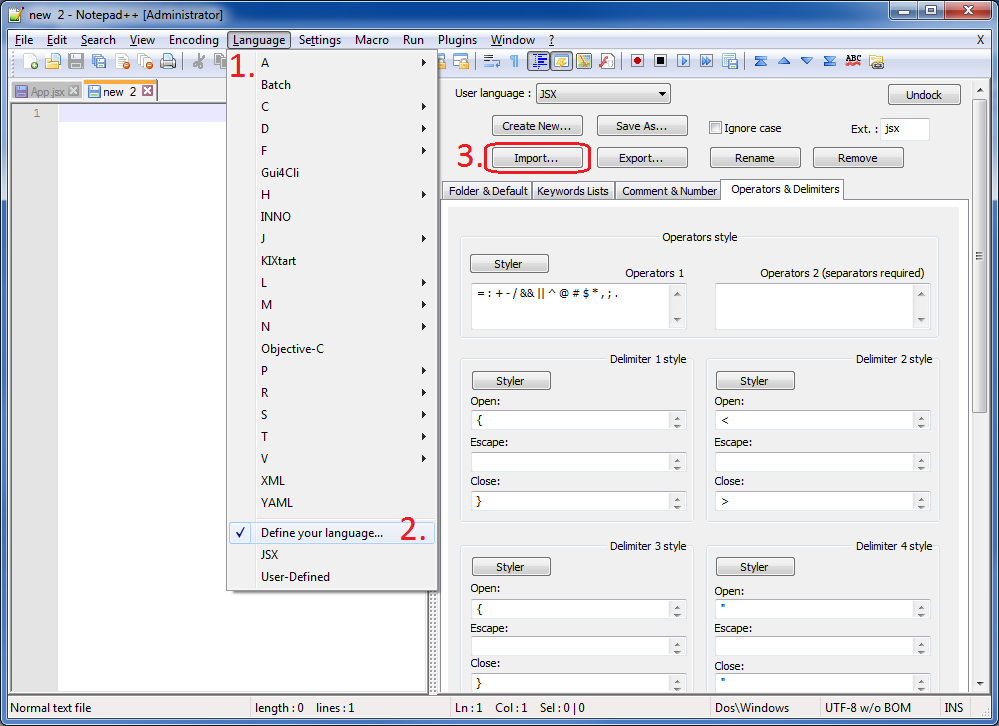This screenshot has width=999, height=726.
Task: Click the Print toolbar icon
Action: click(x=168, y=61)
